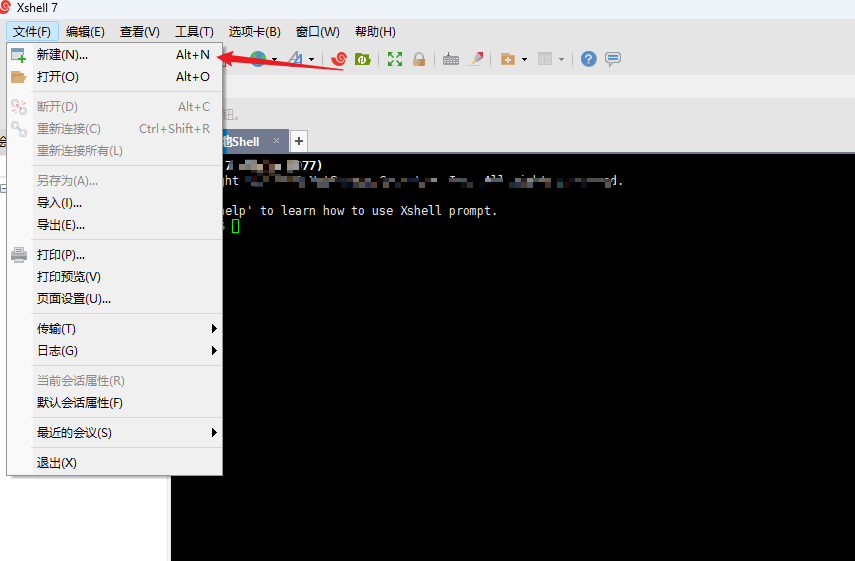Viewport: 855px width, 561px height.
Task: Close the Shell session tab
Action: coord(276,141)
